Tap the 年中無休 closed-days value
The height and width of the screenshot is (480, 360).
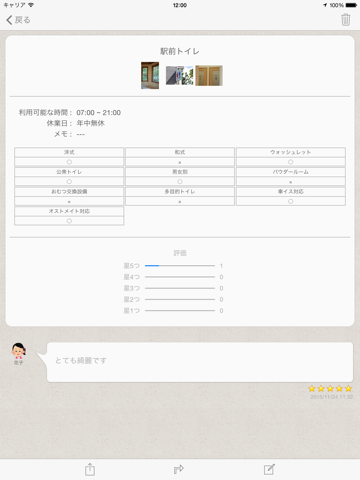91,123
